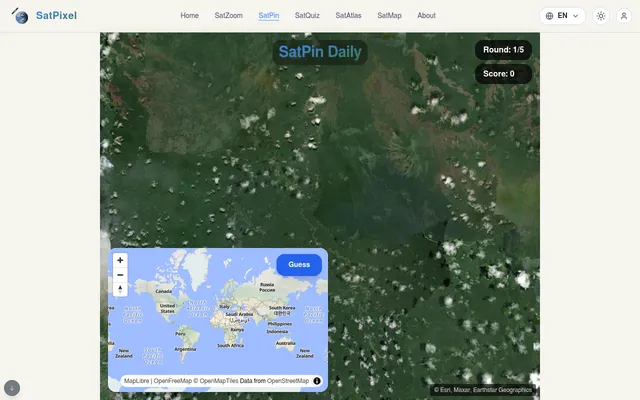Click Canada label on the mini map
This screenshot has width=640, height=400.
click(x=164, y=291)
